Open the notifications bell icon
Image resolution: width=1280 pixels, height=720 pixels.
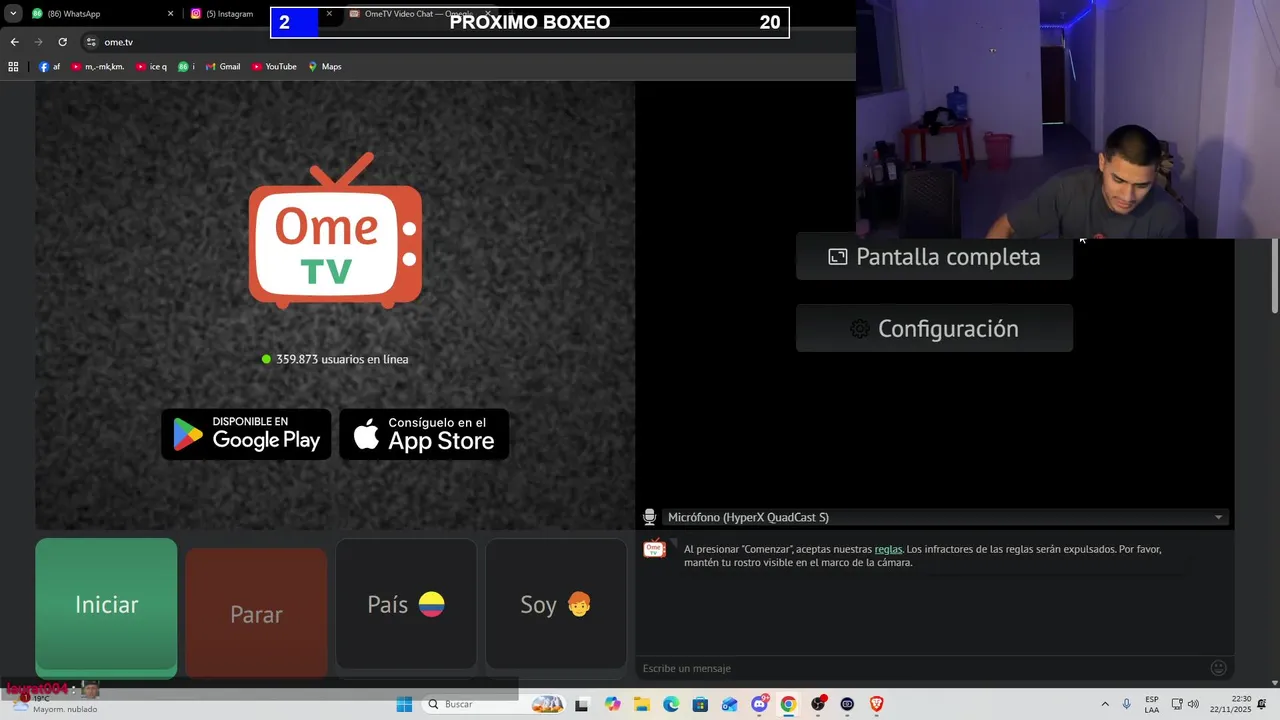coord(1262,704)
